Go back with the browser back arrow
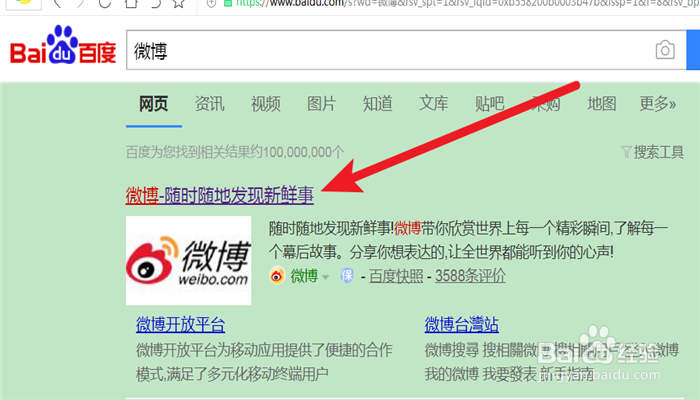The image size is (700, 400). click(57, 4)
